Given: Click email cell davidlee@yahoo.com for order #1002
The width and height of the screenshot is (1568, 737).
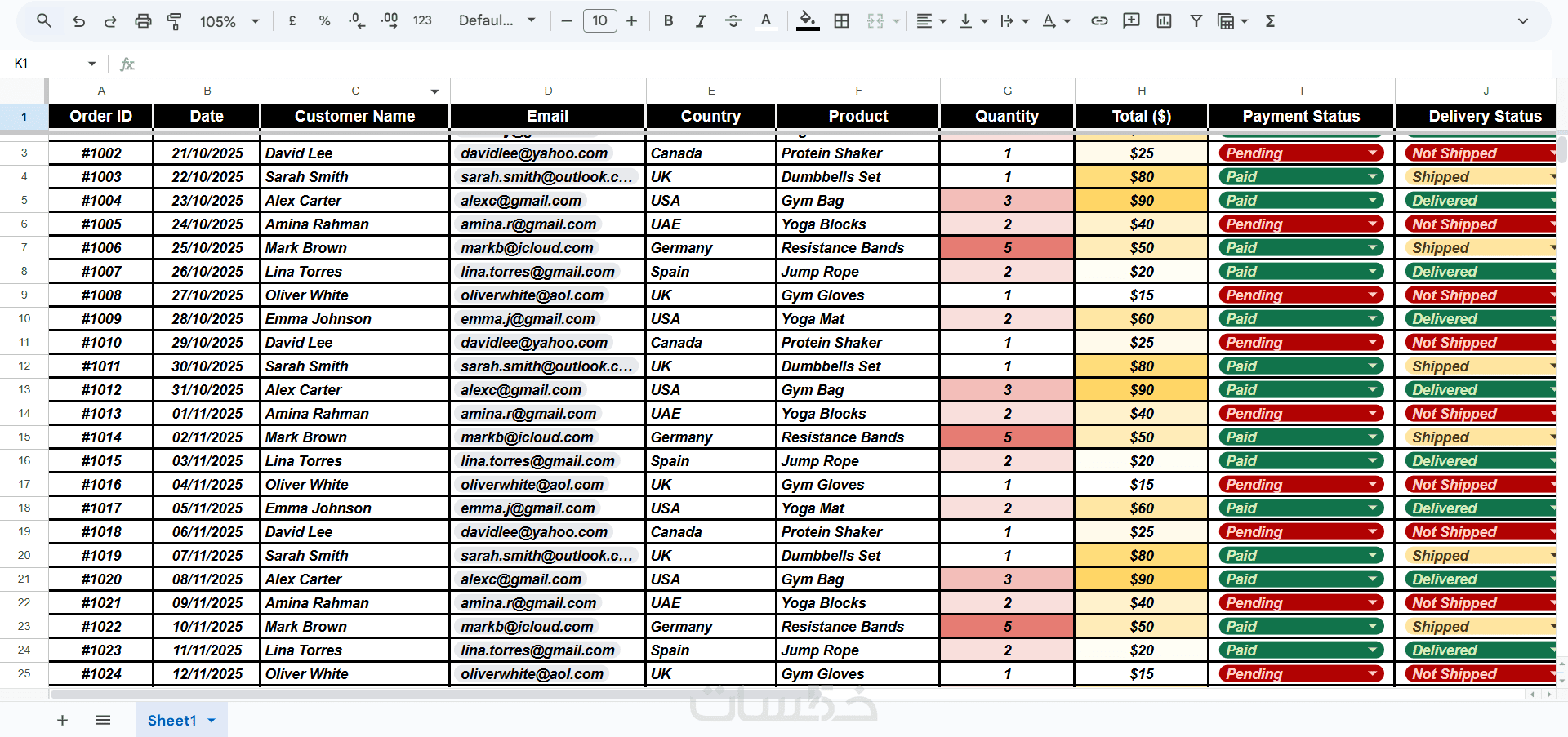Looking at the screenshot, I should click(x=548, y=153).
